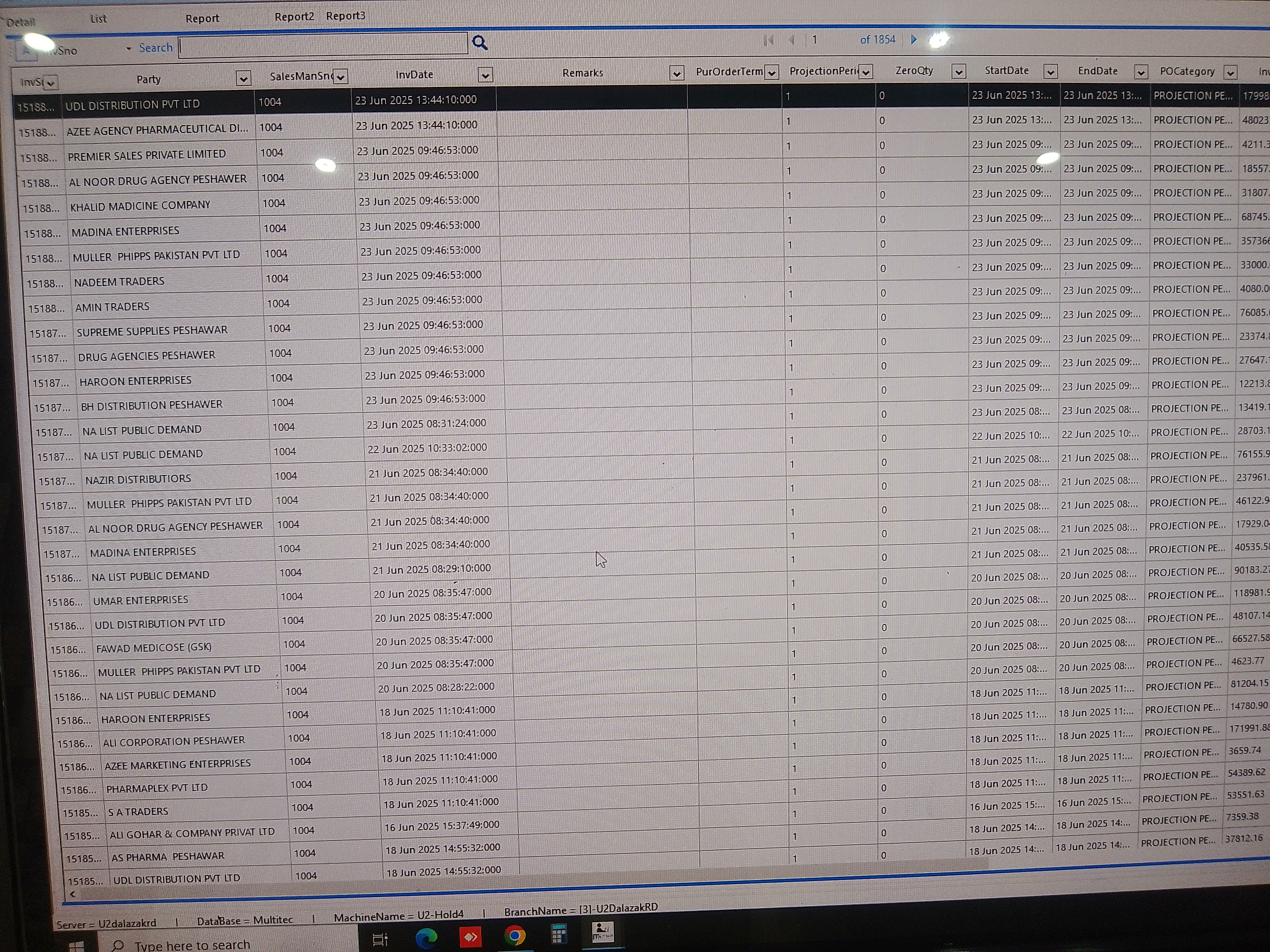Go to previous record arrow
Screen dimensions: 1270x952
[792, 40]
